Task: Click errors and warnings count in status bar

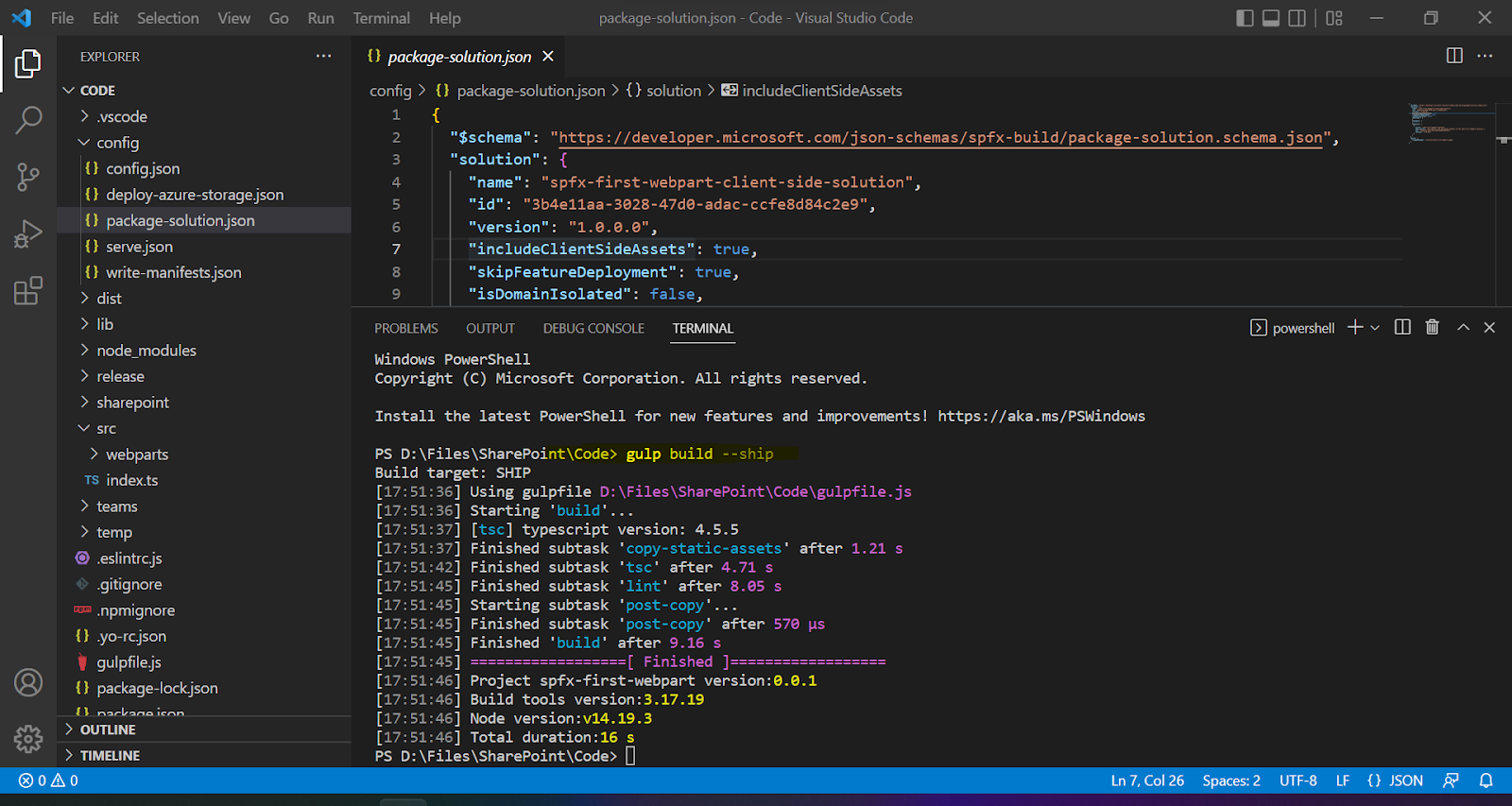Action: pyautogui.click(x=49, y=780)
